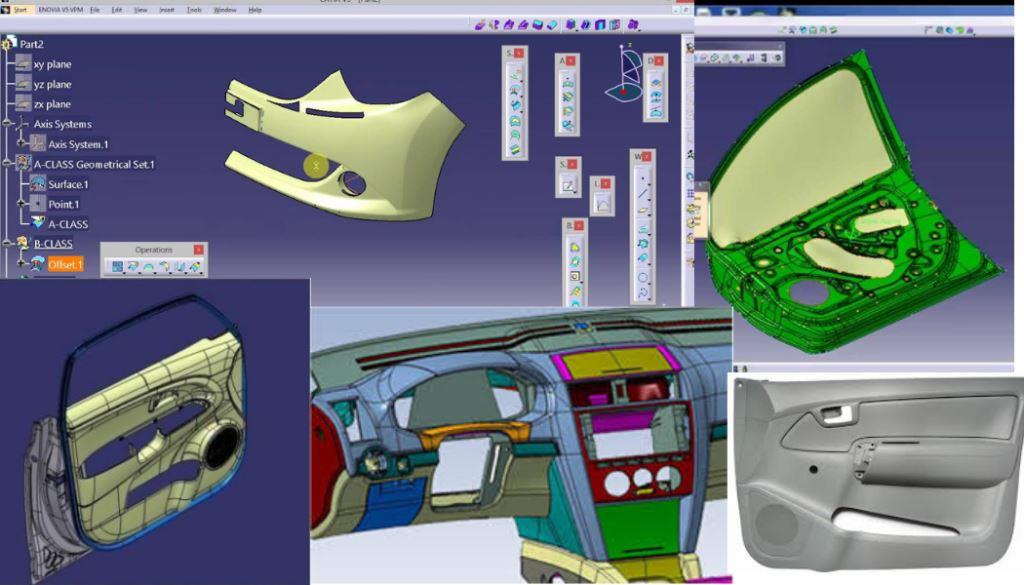1024x585 pixels.
Task: Select the Part2 root node in the tree
Action: (x=31, y=44)
